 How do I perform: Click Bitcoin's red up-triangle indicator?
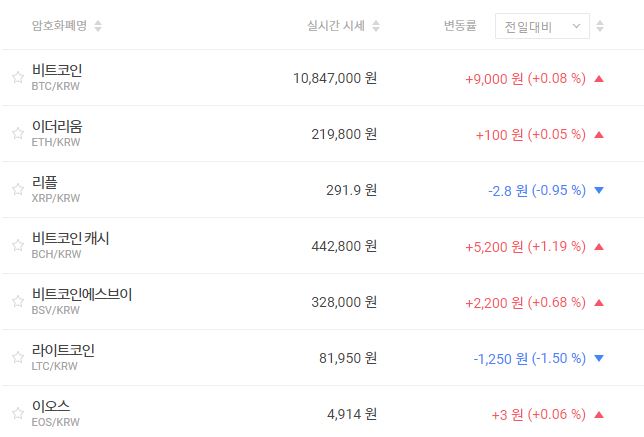pos(598,77)
